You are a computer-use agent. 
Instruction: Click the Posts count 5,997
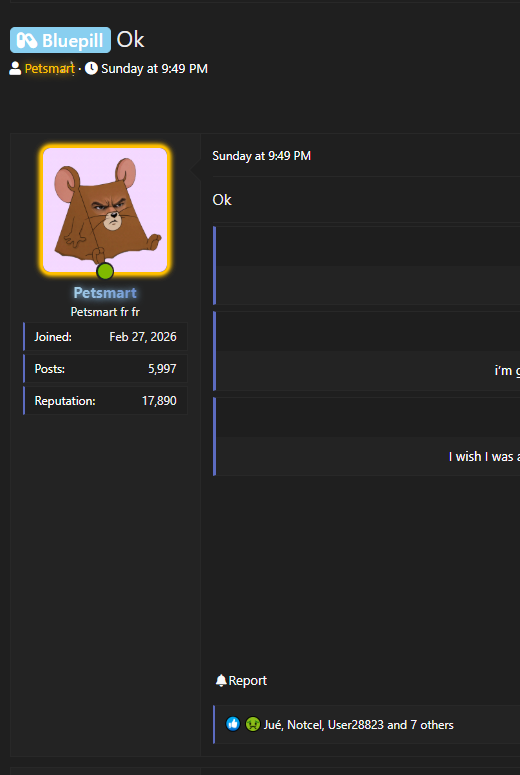tap(162, 369)
